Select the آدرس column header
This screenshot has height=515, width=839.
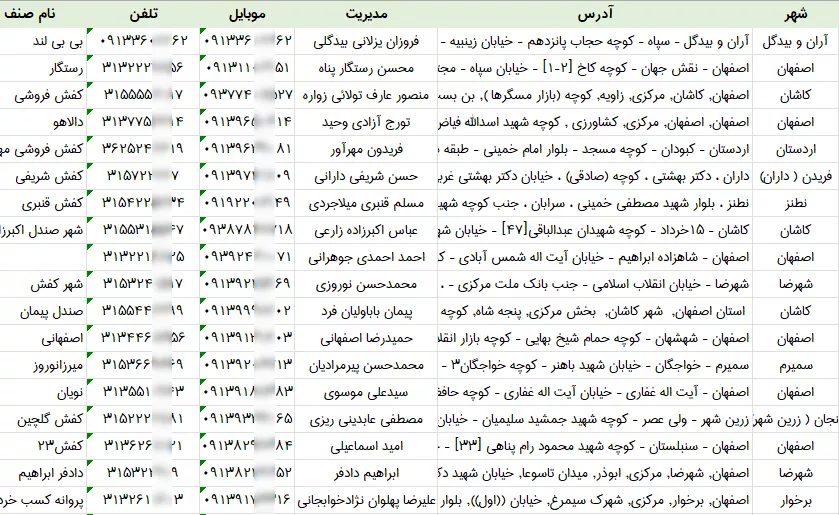coord(595,14)
